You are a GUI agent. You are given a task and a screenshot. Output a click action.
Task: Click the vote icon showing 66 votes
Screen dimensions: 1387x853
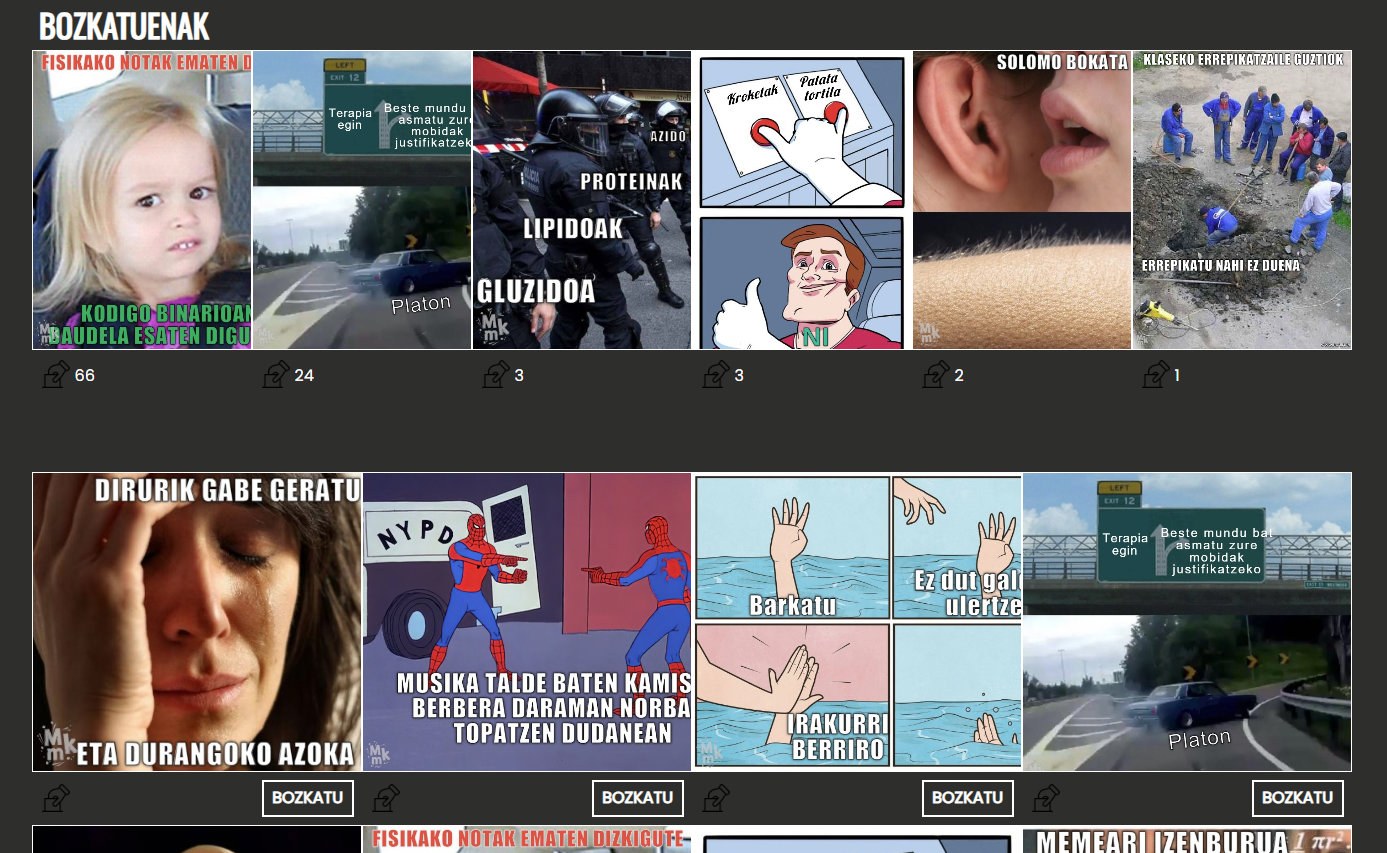point(56,375)
